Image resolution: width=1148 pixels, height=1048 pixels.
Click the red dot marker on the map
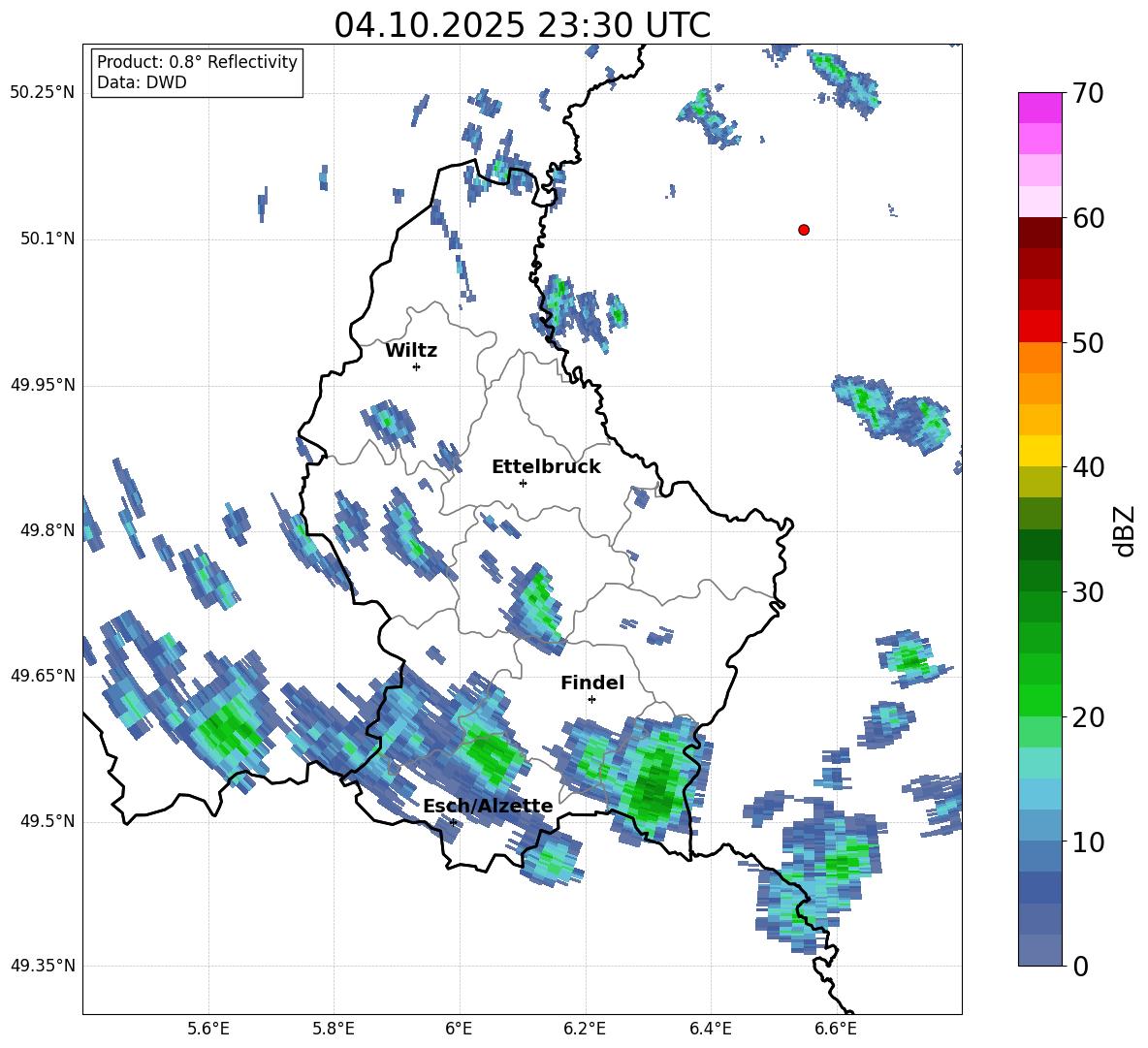804,230
